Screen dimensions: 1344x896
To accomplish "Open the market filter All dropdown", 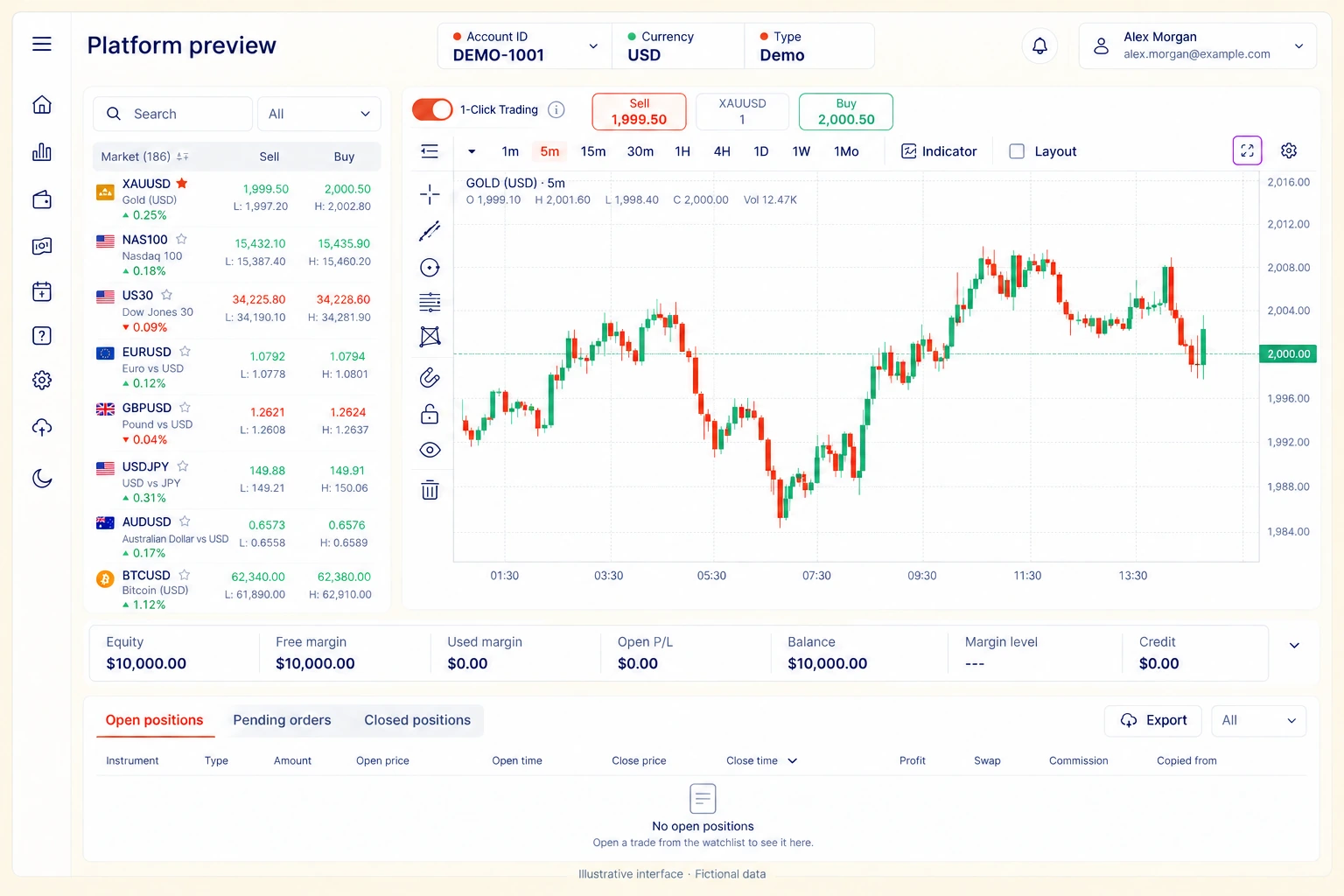I will 319,114.
